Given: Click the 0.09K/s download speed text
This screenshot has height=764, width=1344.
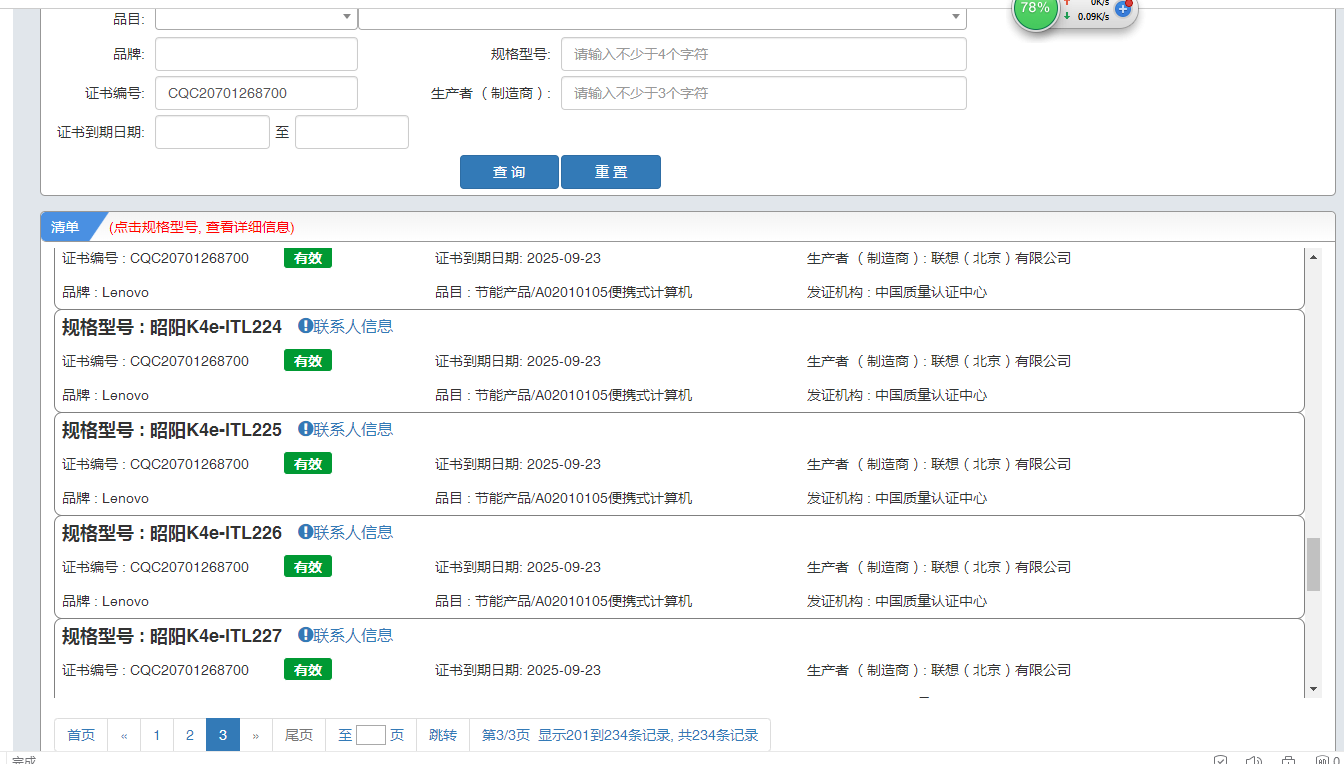Looking at the screenshot, I should coord(1093,16).
